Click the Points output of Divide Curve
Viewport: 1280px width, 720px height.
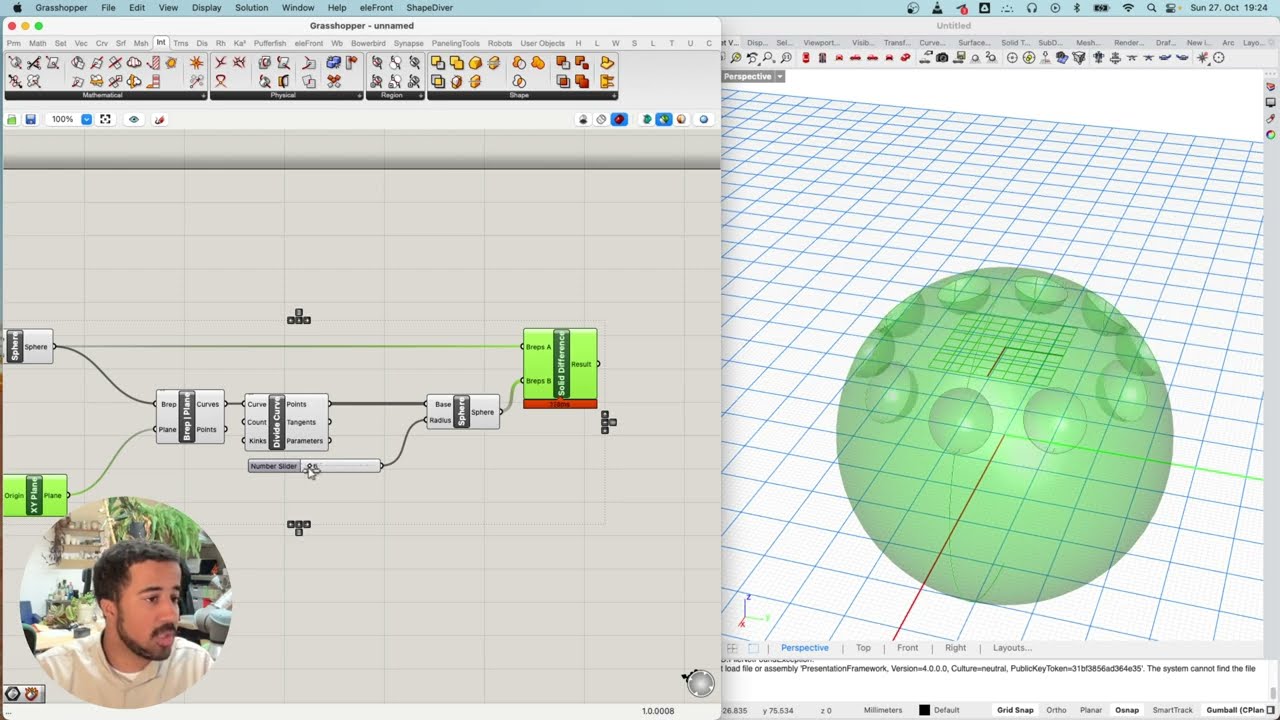tap(297, 404)
